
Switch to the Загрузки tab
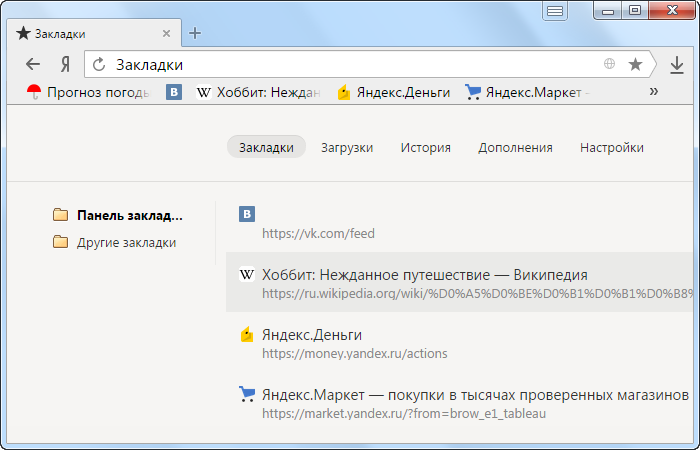pos(347,147)
